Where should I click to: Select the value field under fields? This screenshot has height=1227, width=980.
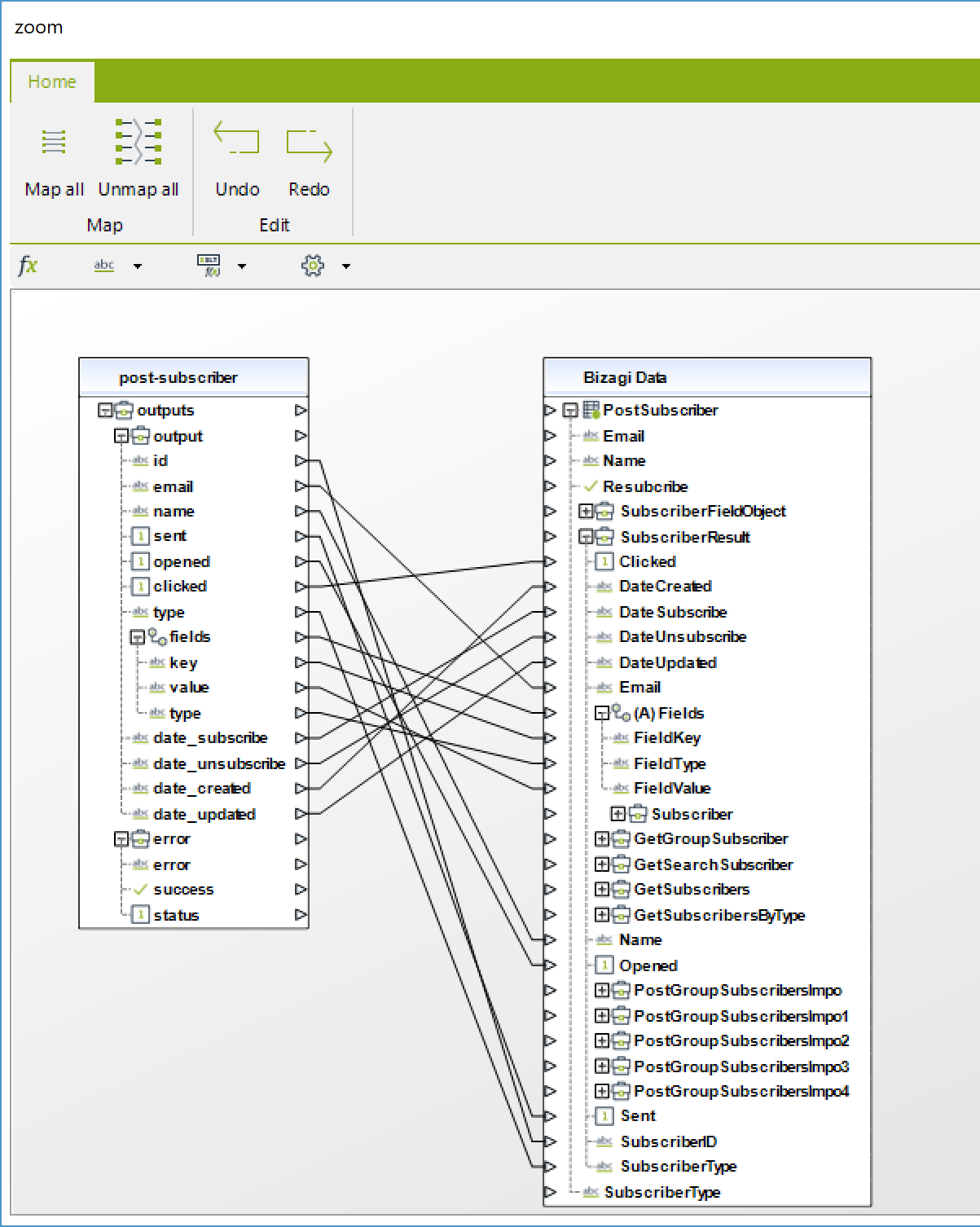click(189, 688)
